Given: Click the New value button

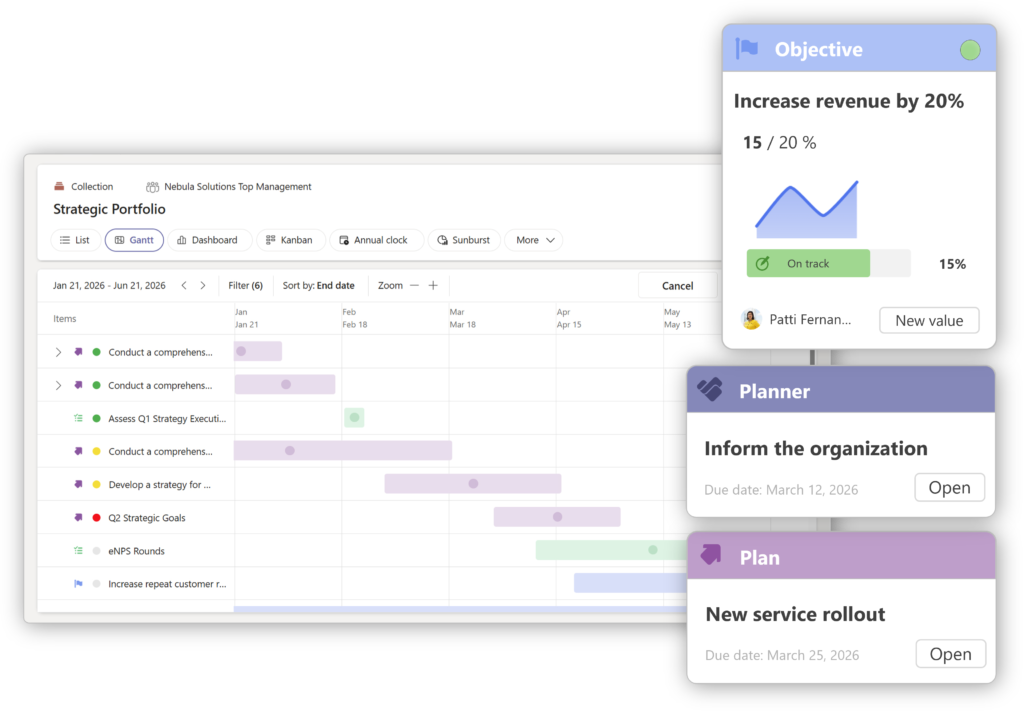Looking at the screenshot, I should pos(929,321).
